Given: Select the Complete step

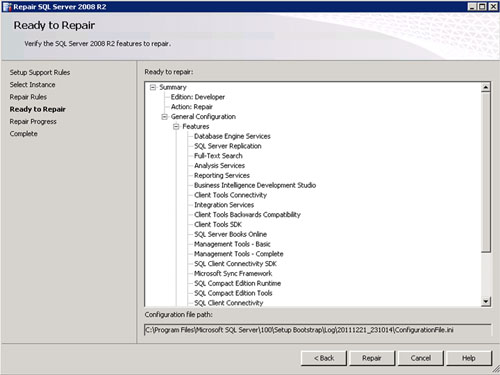Looking at the screenshot, I should pos(23,134).
